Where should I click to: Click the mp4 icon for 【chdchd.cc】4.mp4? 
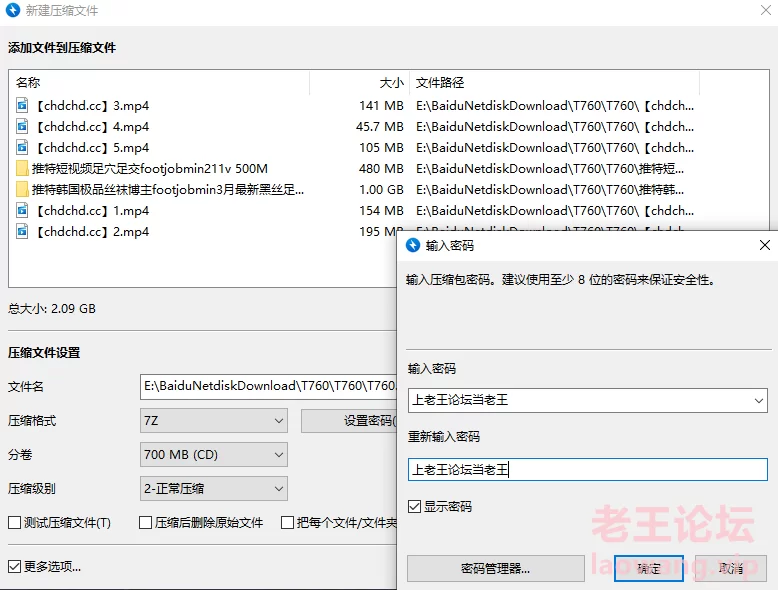(x=22, y=127)
